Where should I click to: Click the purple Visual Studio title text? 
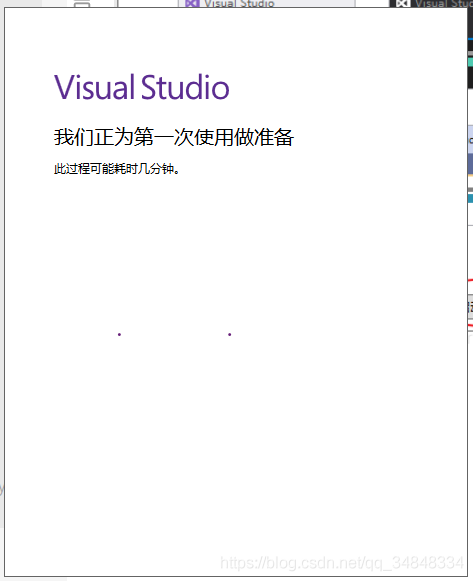coord(142,87)
